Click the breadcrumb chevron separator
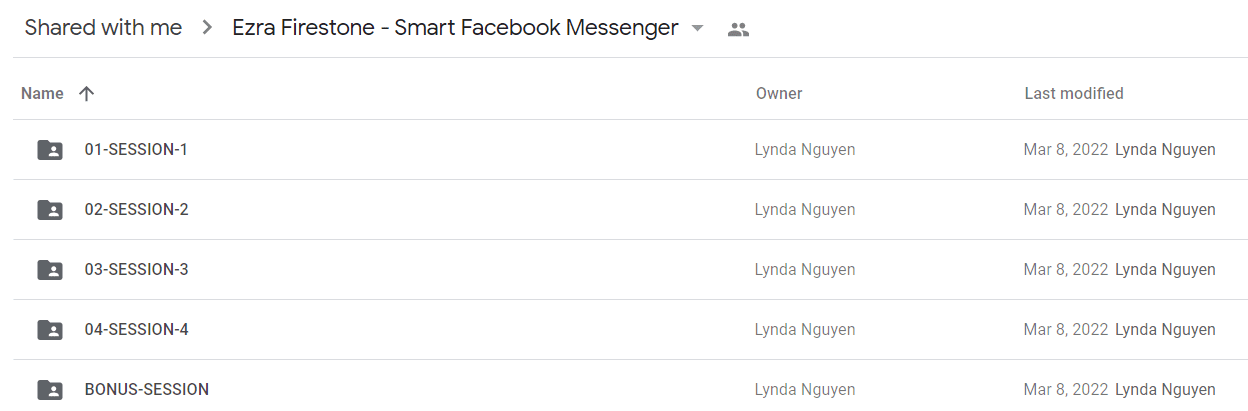1248x411 pixels. 207,28
